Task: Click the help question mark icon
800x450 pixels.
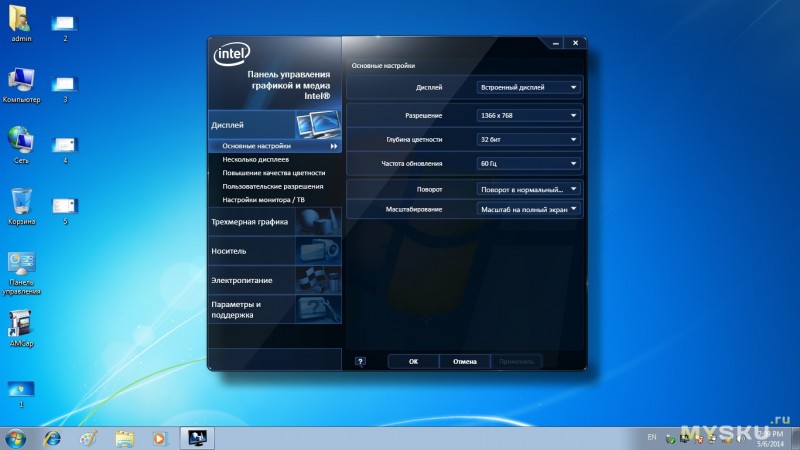Action: pos(360,362)
